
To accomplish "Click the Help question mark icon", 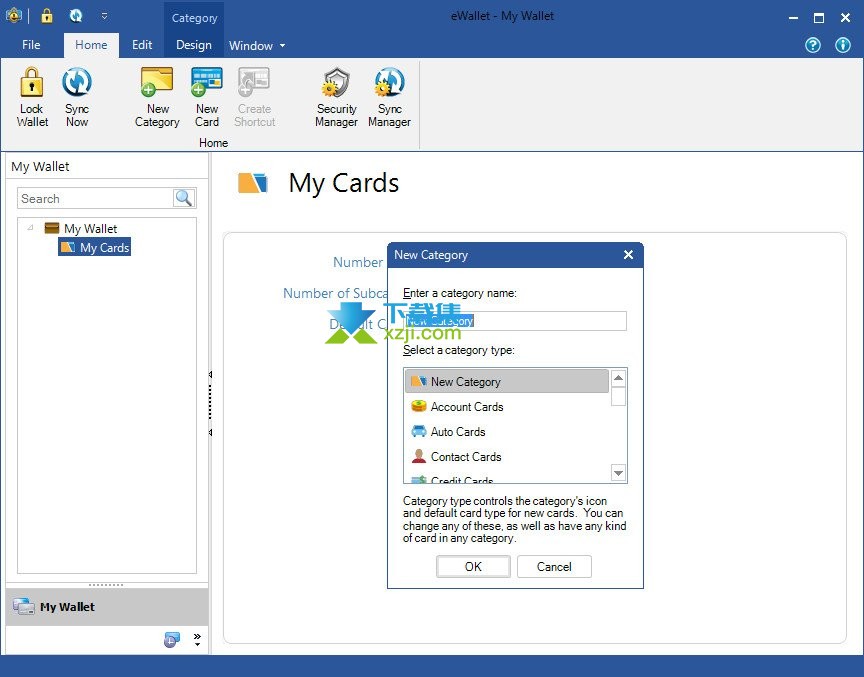I will [813, 45].
